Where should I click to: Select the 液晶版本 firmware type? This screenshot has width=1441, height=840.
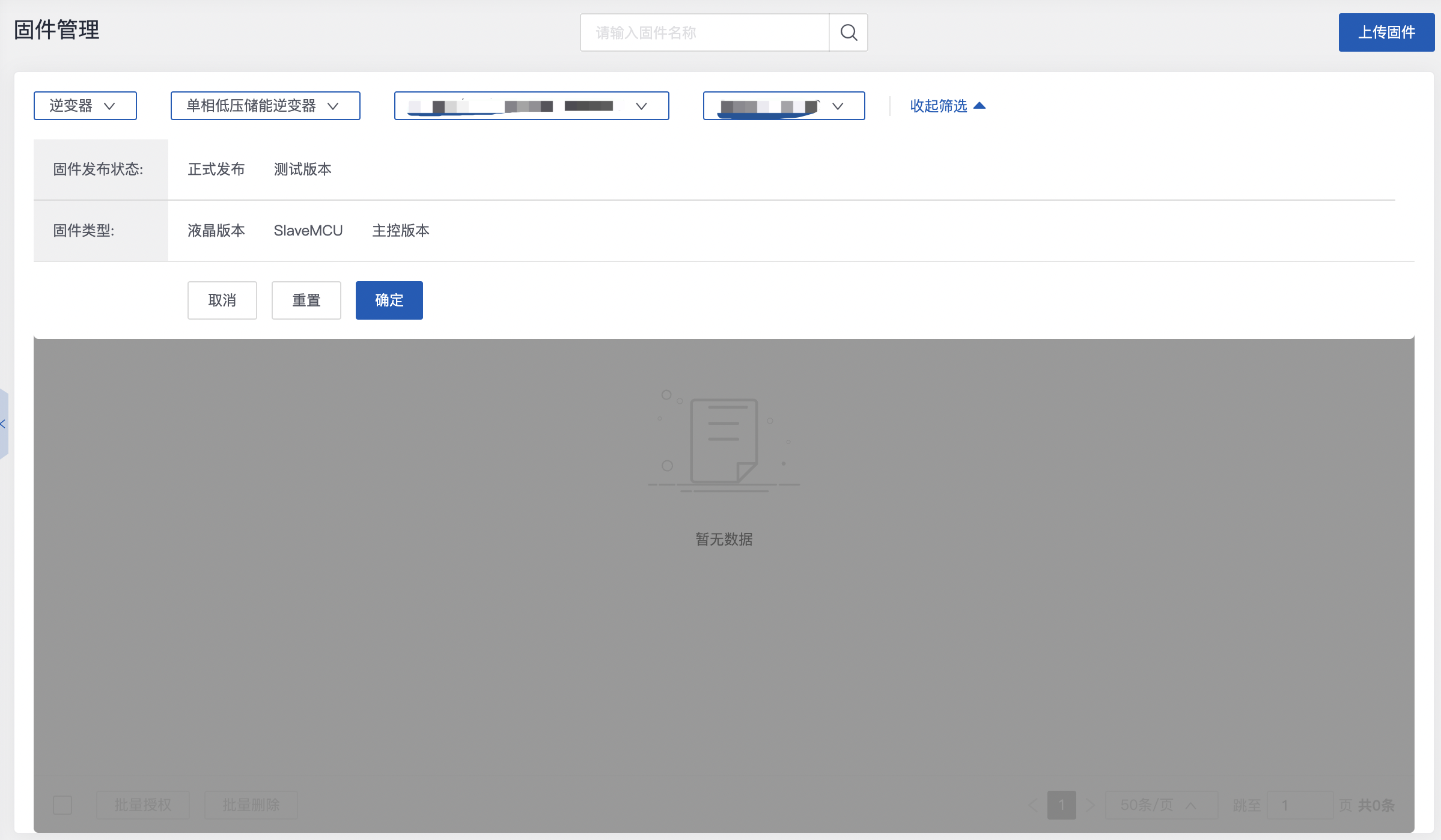pos(216,231)
